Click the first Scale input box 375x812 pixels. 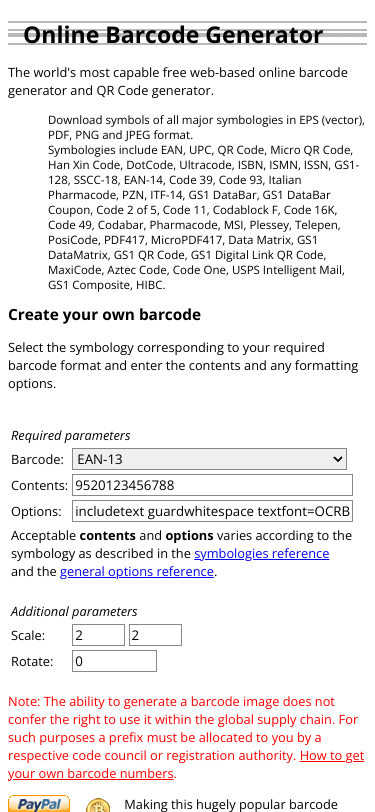pyautogui.click(x=98, y=635)
